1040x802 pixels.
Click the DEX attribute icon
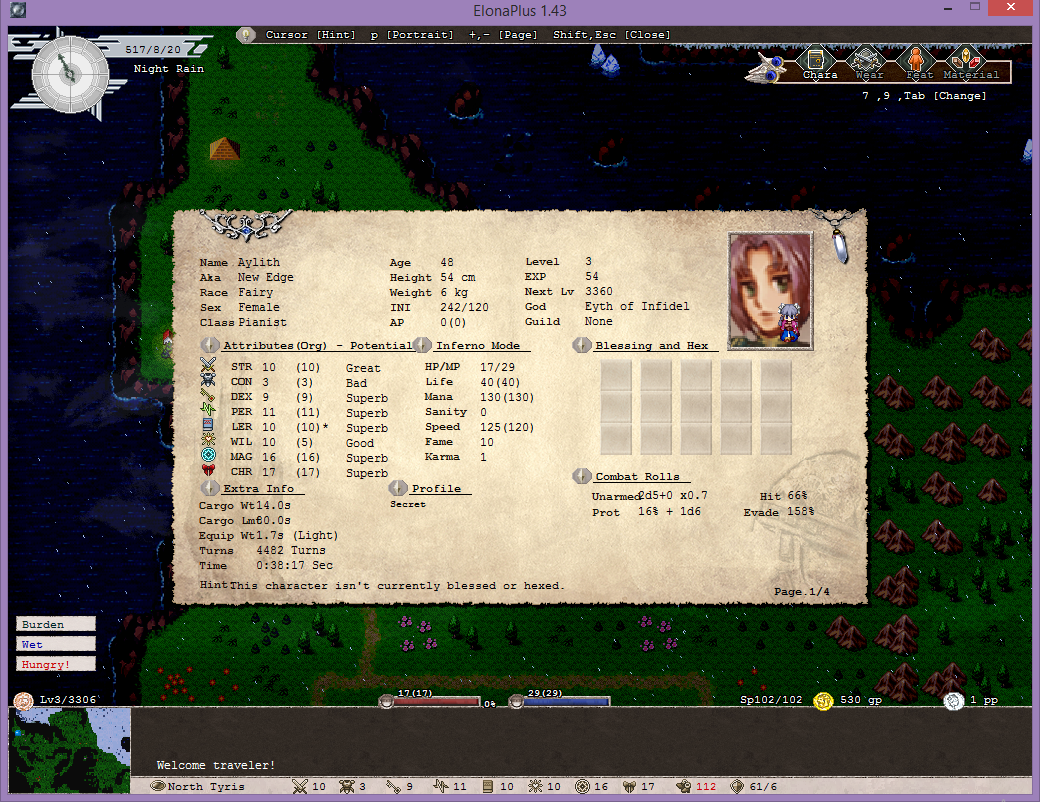coord(208,396)
